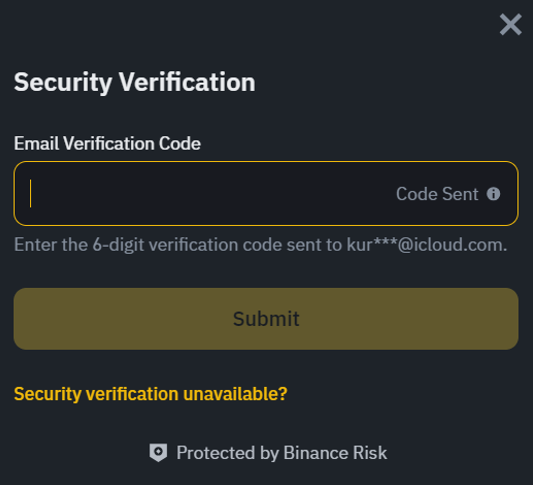533x485 pixels.
Task: Click the Email Verification Code label
Action: (107, 143)
